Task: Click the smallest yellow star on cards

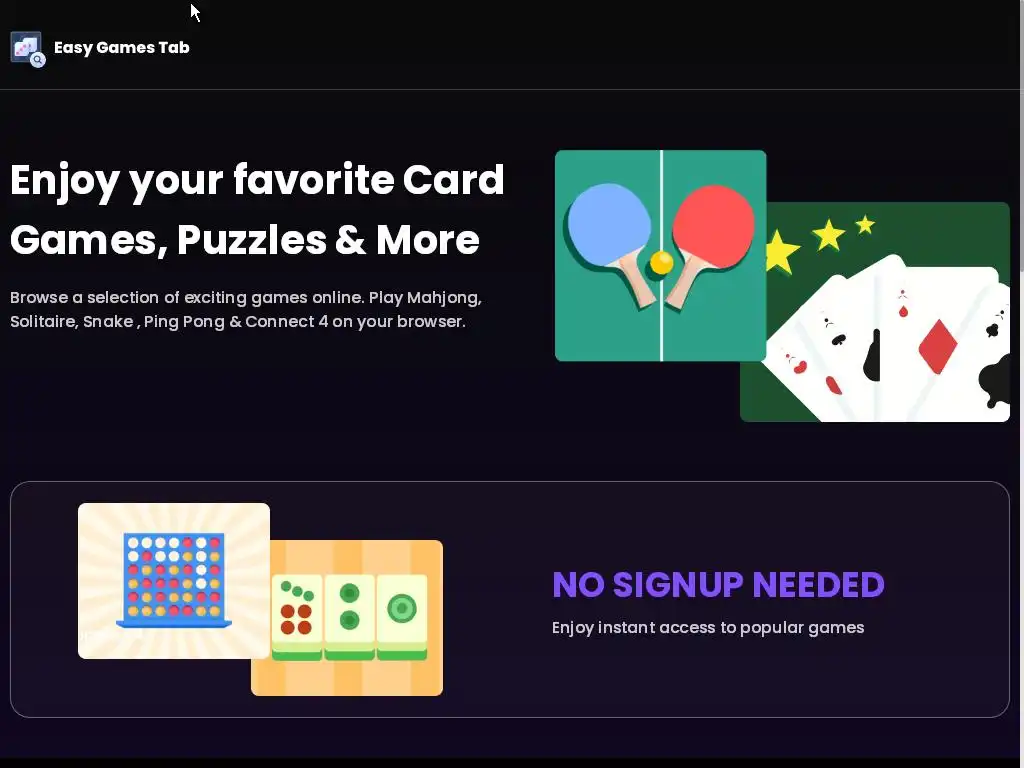Action: (865, 225)
